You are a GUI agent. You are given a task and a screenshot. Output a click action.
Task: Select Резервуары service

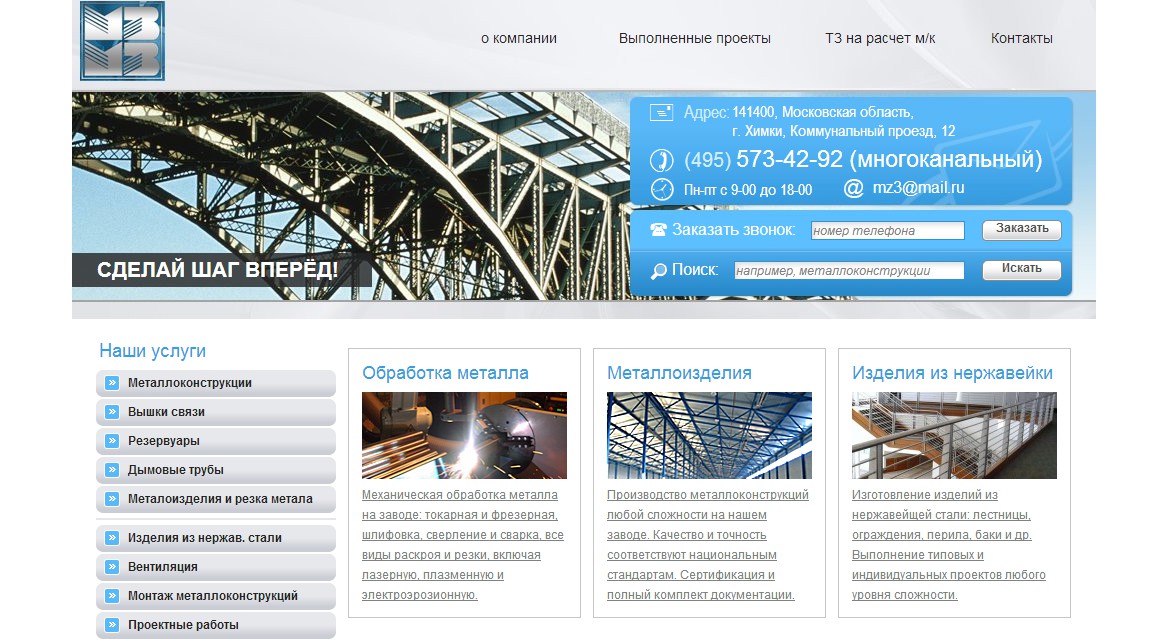(x=216, y=441)
